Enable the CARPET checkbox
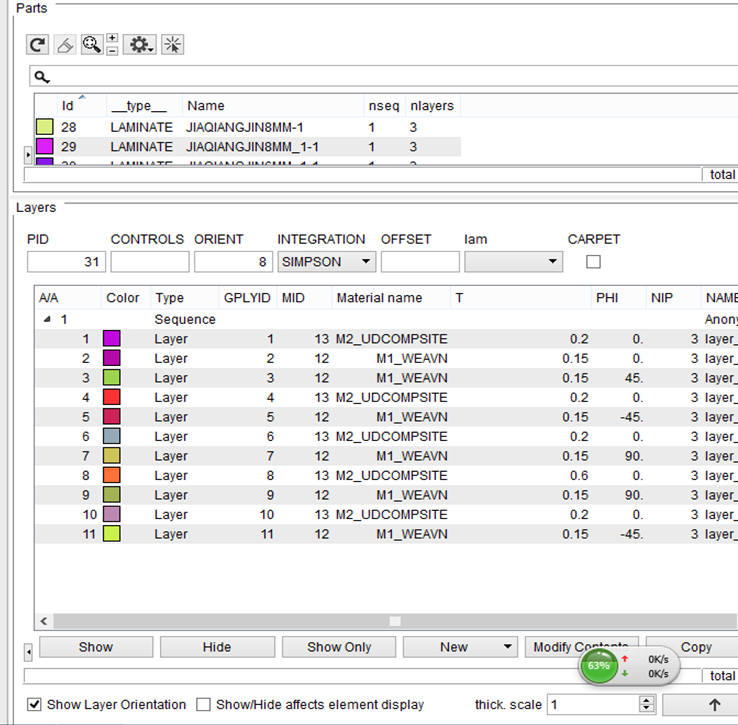The image size is (738, 725). click(x=594, y=262)
